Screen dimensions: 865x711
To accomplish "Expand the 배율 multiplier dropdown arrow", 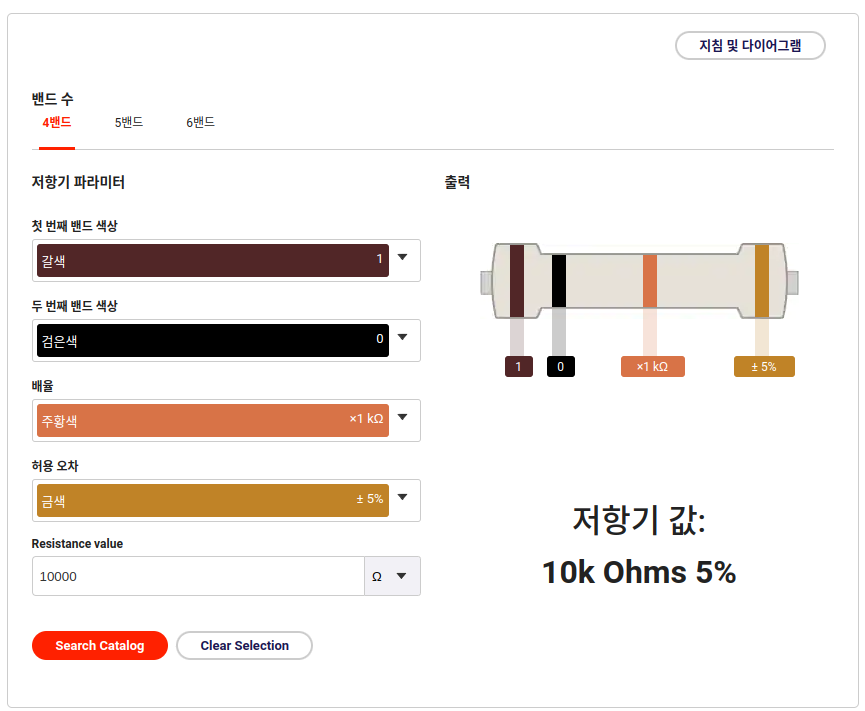I will (403, 417).
